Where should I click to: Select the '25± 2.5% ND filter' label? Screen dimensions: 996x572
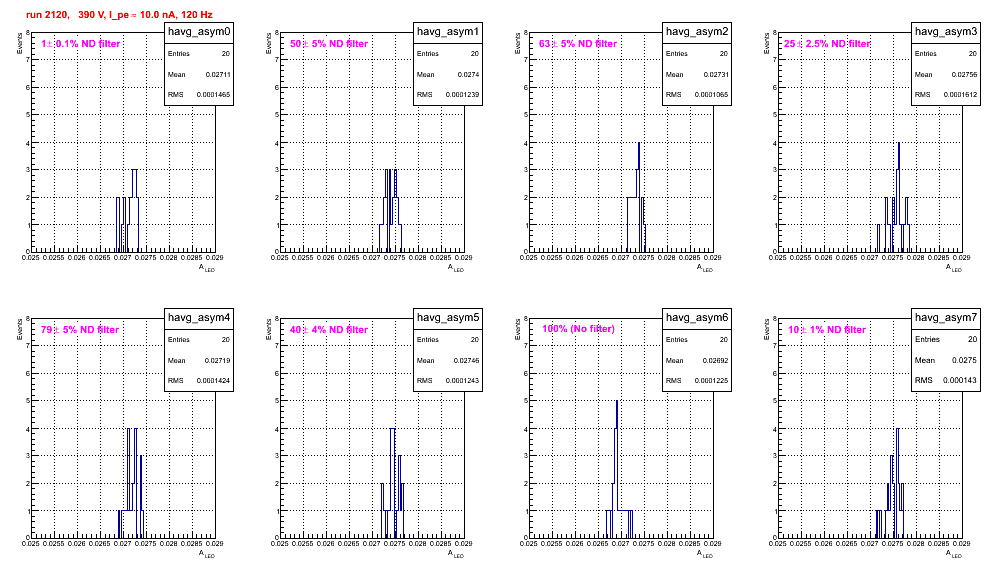(827, 43)
